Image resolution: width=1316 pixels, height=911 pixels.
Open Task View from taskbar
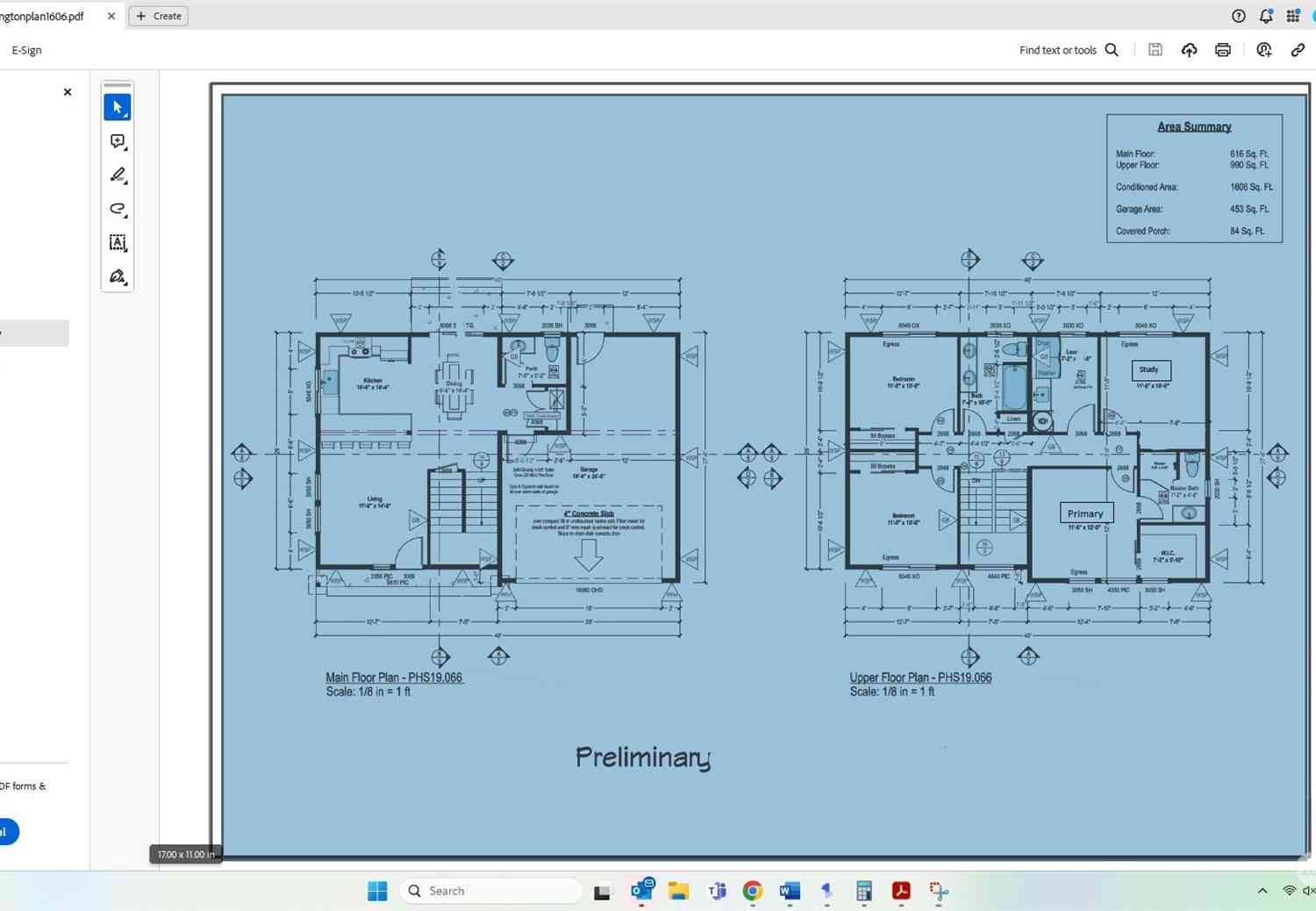(602, 892)
